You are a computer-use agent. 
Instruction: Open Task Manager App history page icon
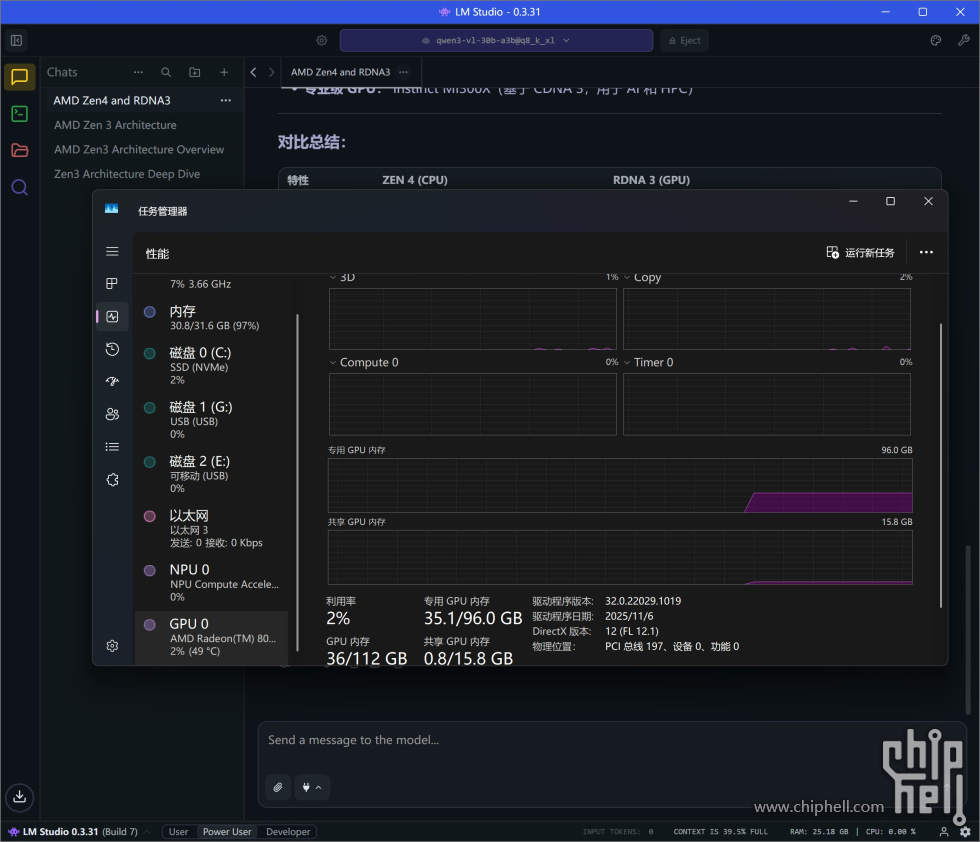pos(112,349)
